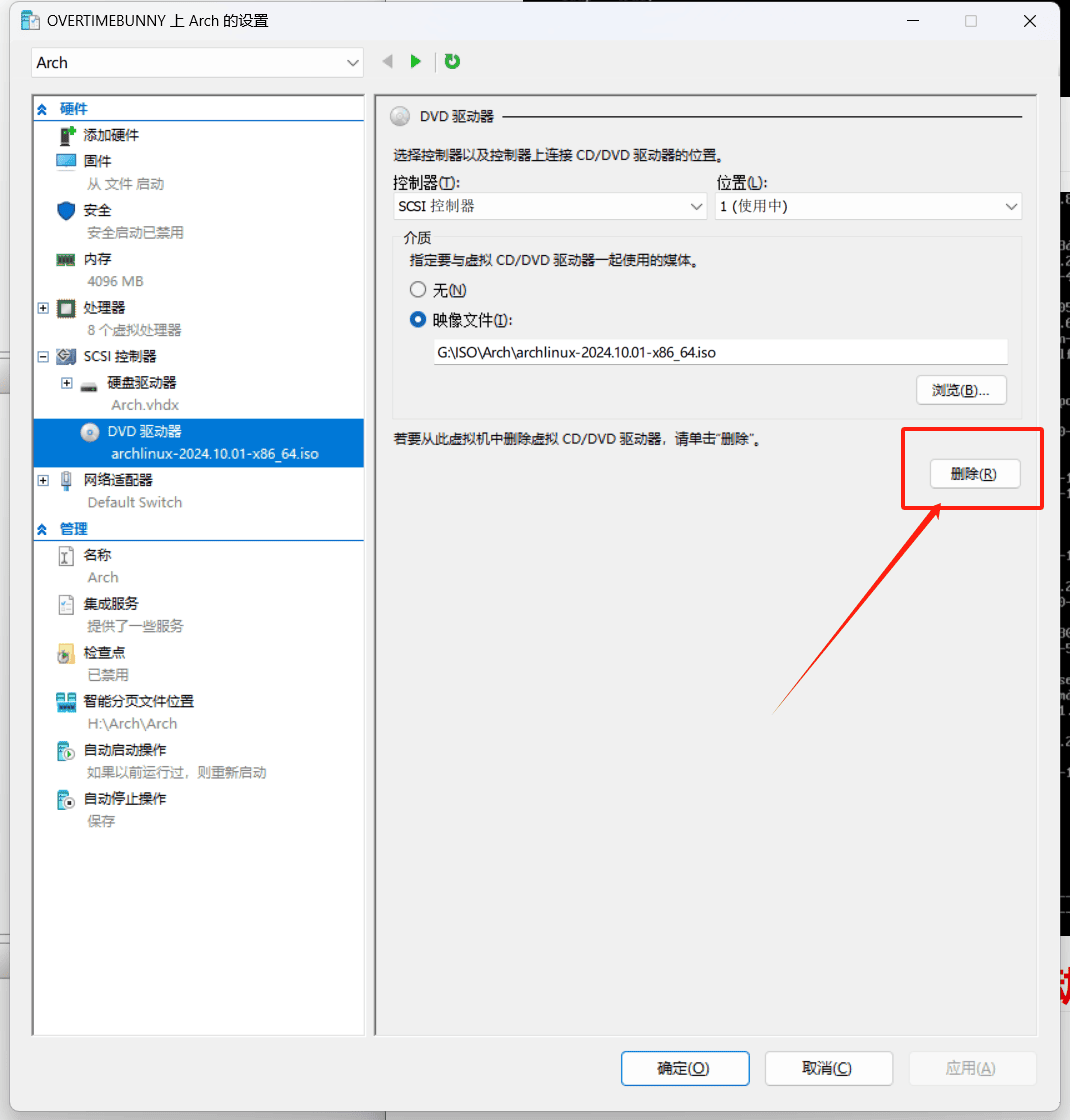Select the None (无) media radio button
1070x1120 pixels.
click(x=418, y=290)
